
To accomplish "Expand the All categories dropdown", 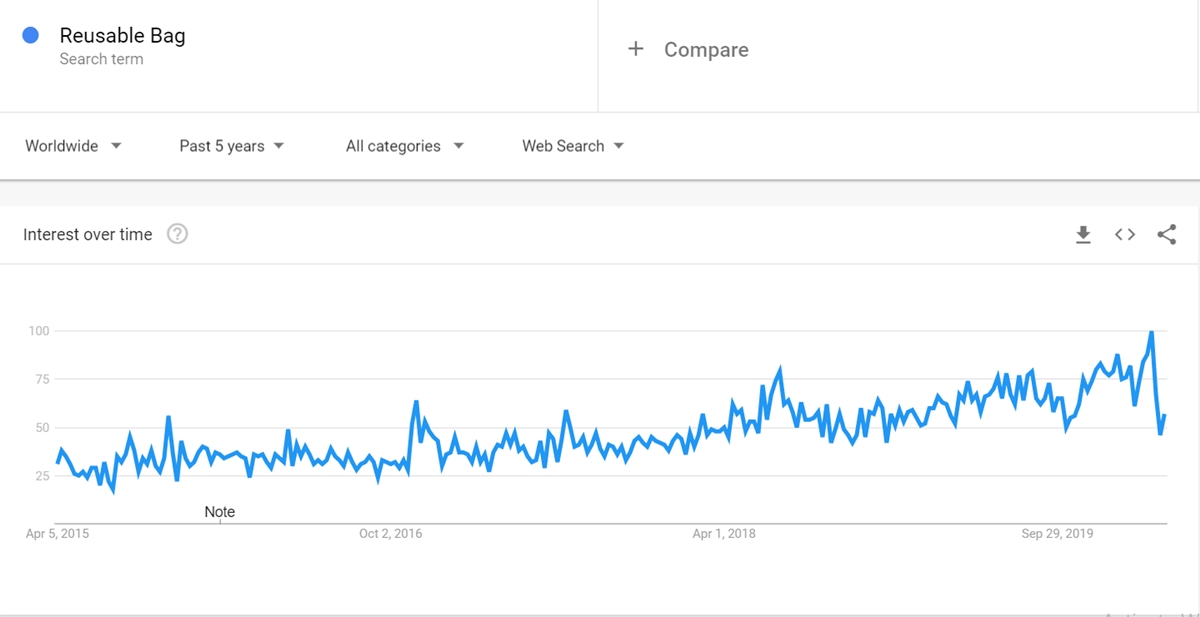I will click(405, 146).
